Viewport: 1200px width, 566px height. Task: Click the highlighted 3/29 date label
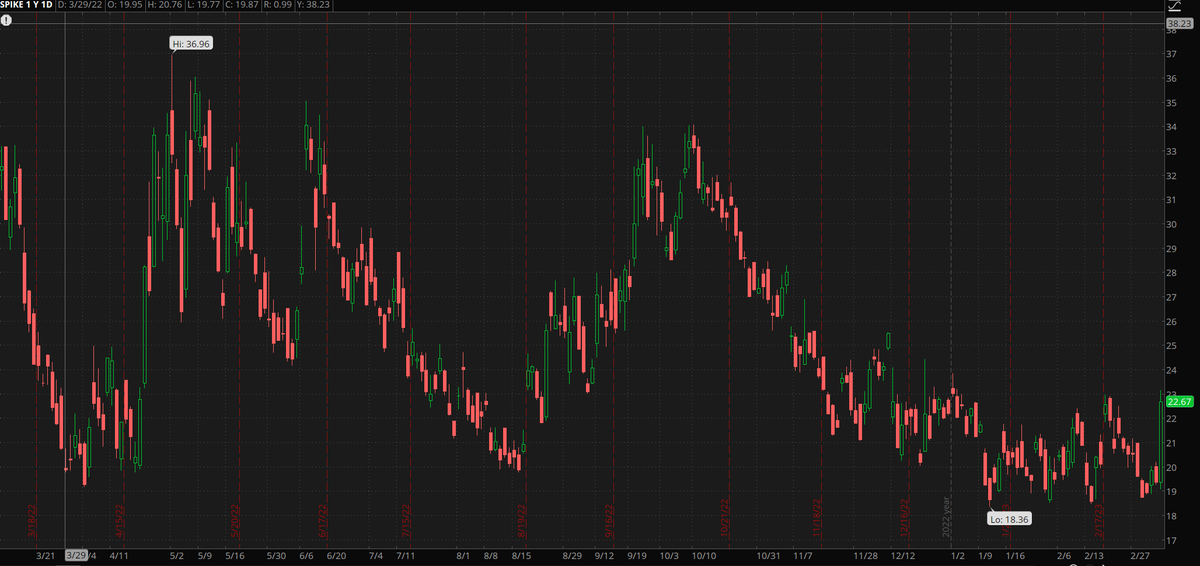pos(76,554)
